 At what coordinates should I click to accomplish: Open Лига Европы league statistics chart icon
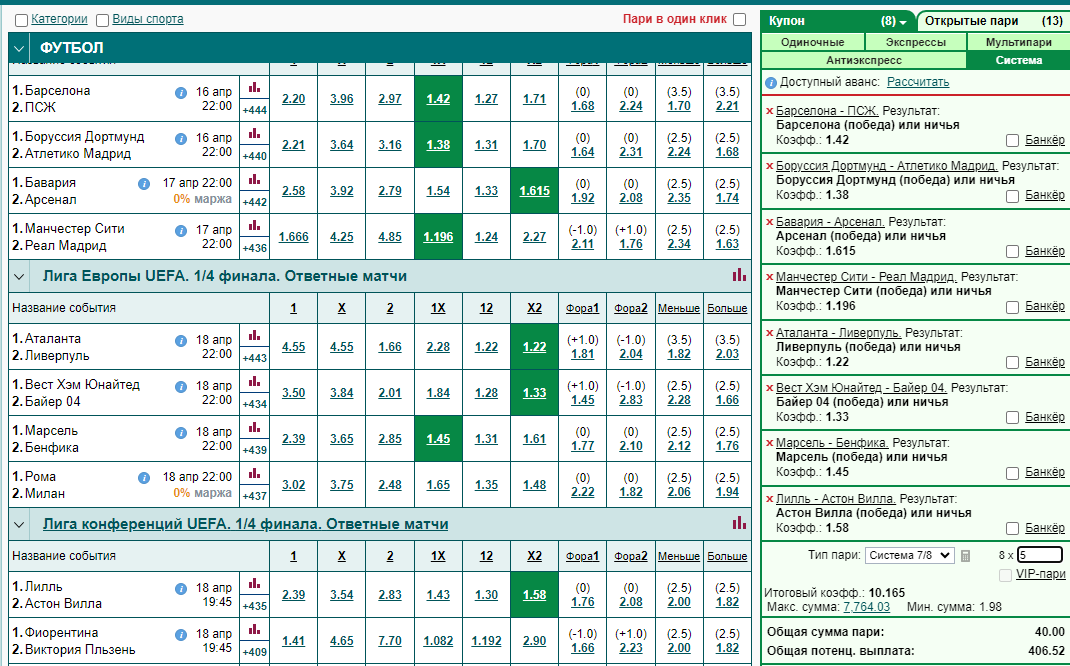click(x=739, y=275)
